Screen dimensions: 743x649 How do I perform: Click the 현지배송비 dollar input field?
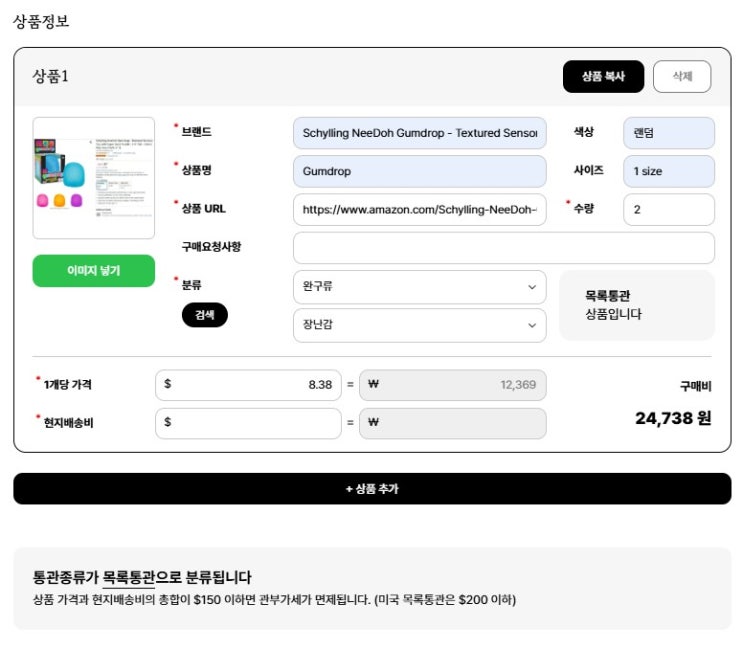(x=248, y=423)
